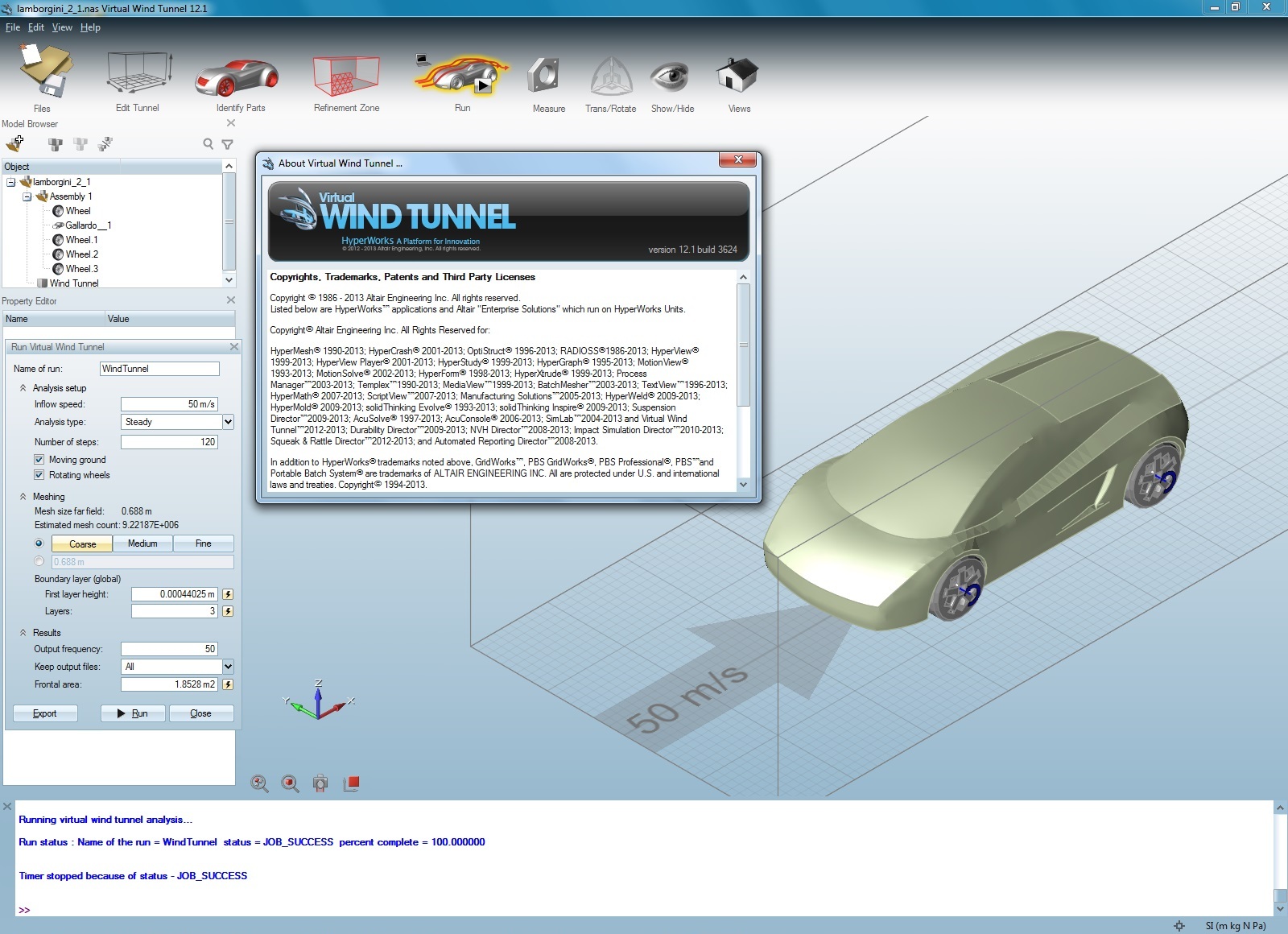Click the camera snapshot icon in the viewport
Screen dimensions: 1288x934
pos(320,783)
